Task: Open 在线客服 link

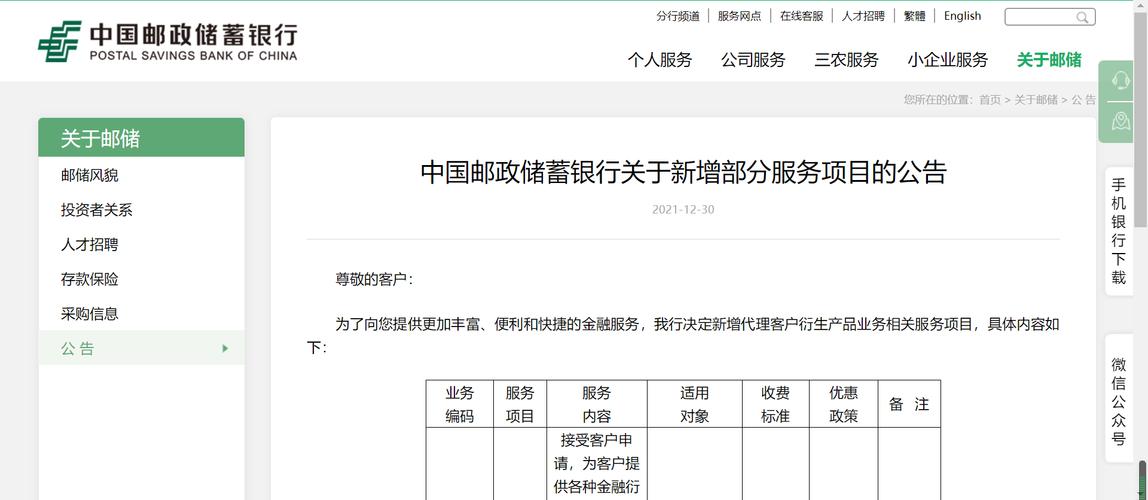Action: (802, 16)
